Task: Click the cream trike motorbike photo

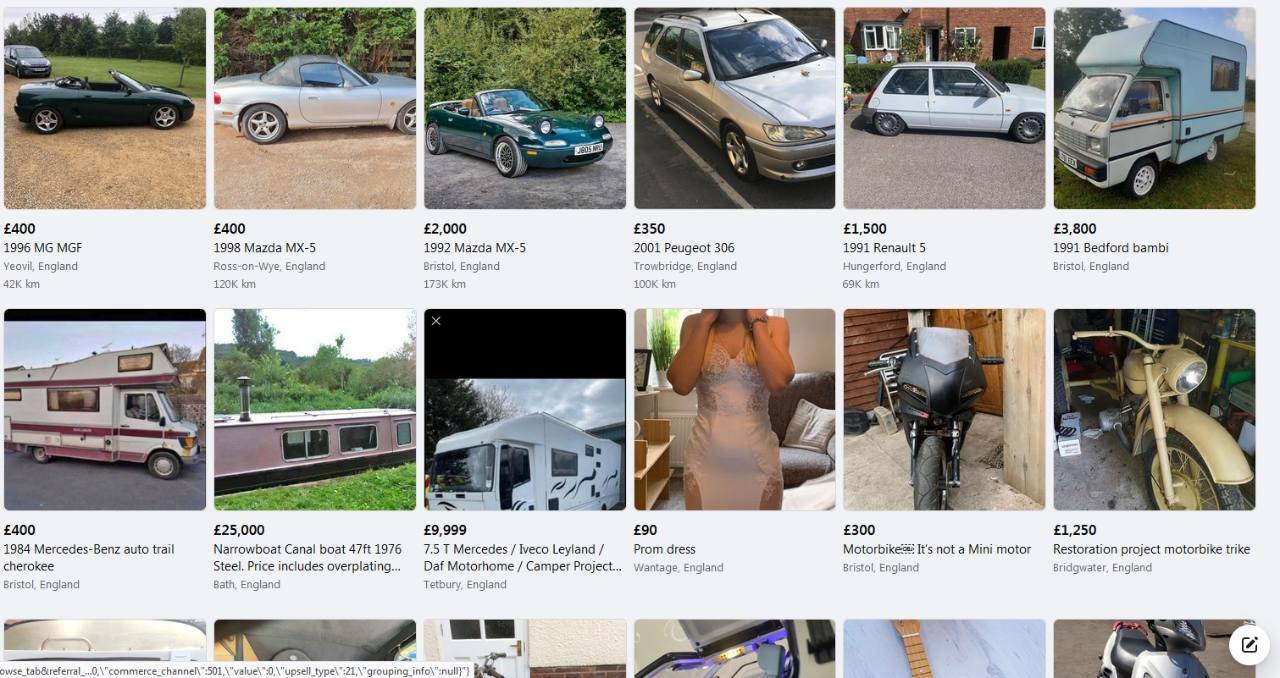Action: [1154, 410]
